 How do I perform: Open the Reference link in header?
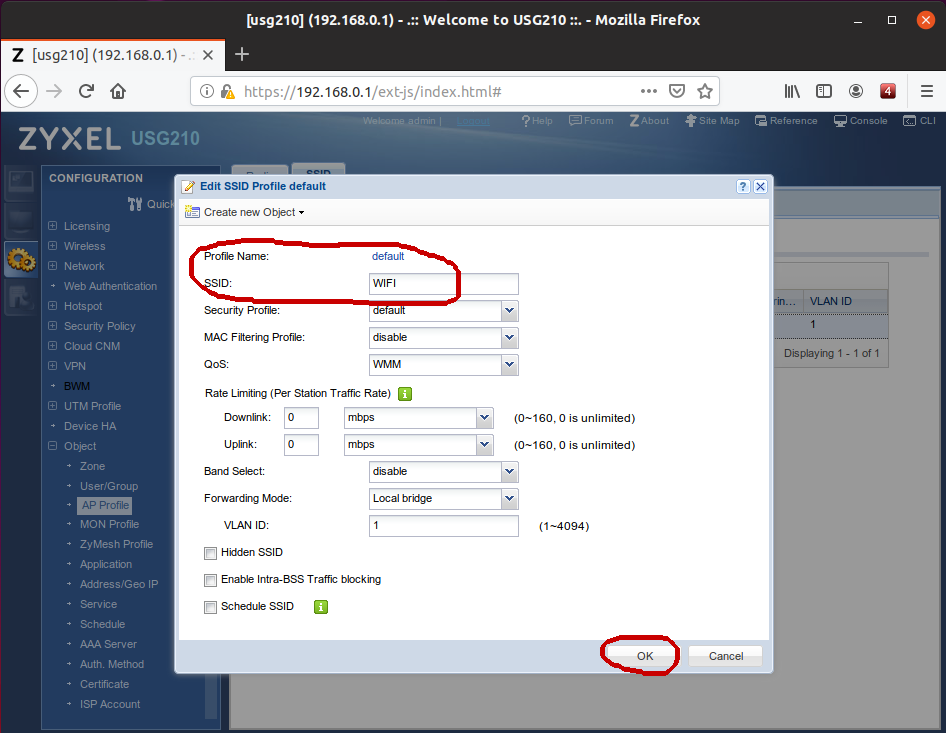pos(786,121)
